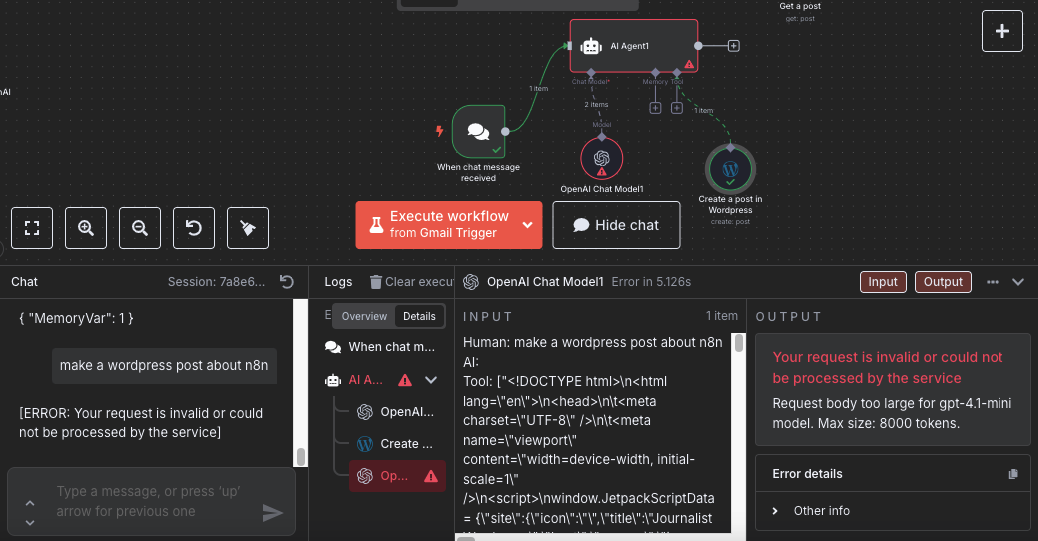Viewport: 1038px width, 541px height.
Task: Select the first OpenAI... log entry
Action: pyautogui.click(x=396, y=412)
